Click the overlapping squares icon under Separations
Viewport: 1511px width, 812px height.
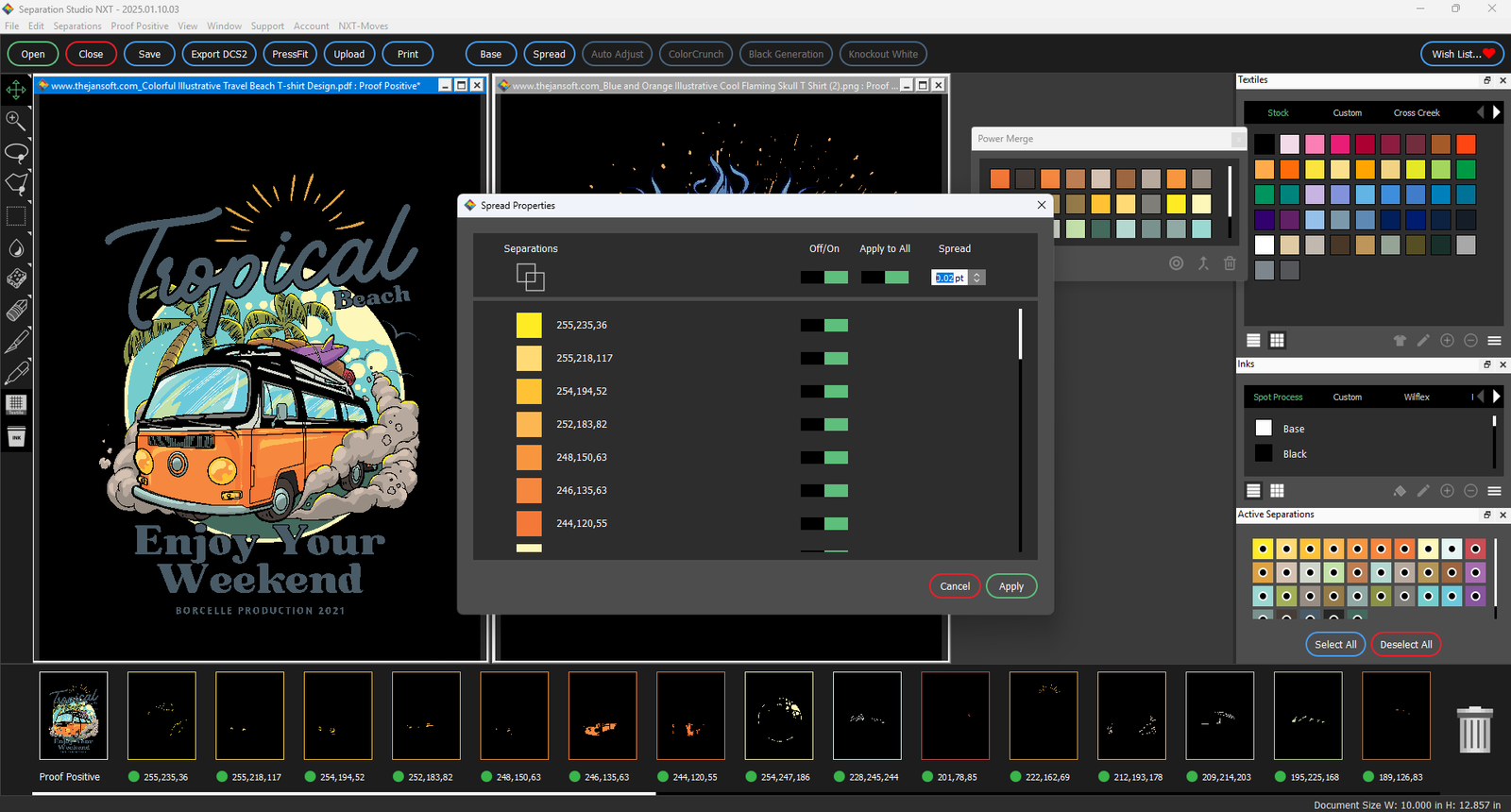click(530, 277)
